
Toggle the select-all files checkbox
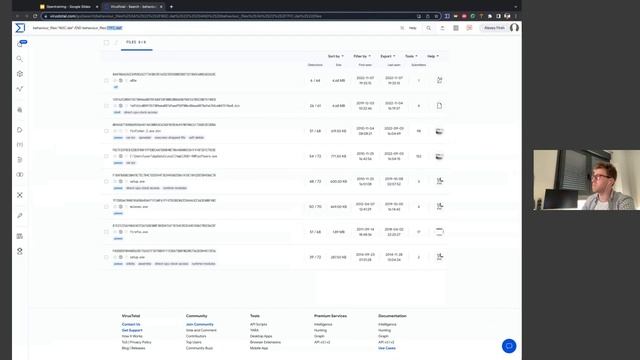(107, 42)
